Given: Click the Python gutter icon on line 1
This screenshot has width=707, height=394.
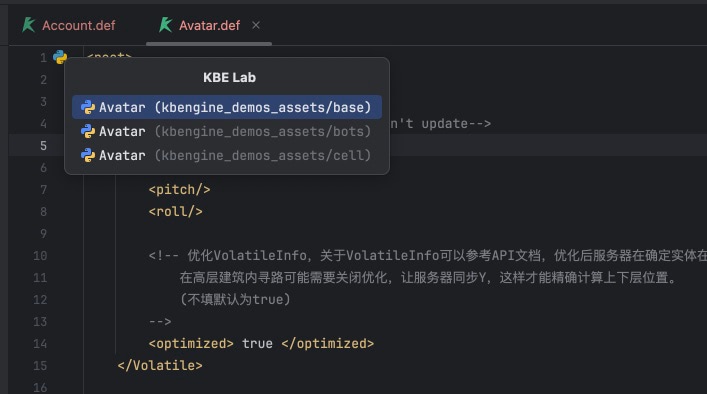Looking at the screenshot, I should point(60,57).
